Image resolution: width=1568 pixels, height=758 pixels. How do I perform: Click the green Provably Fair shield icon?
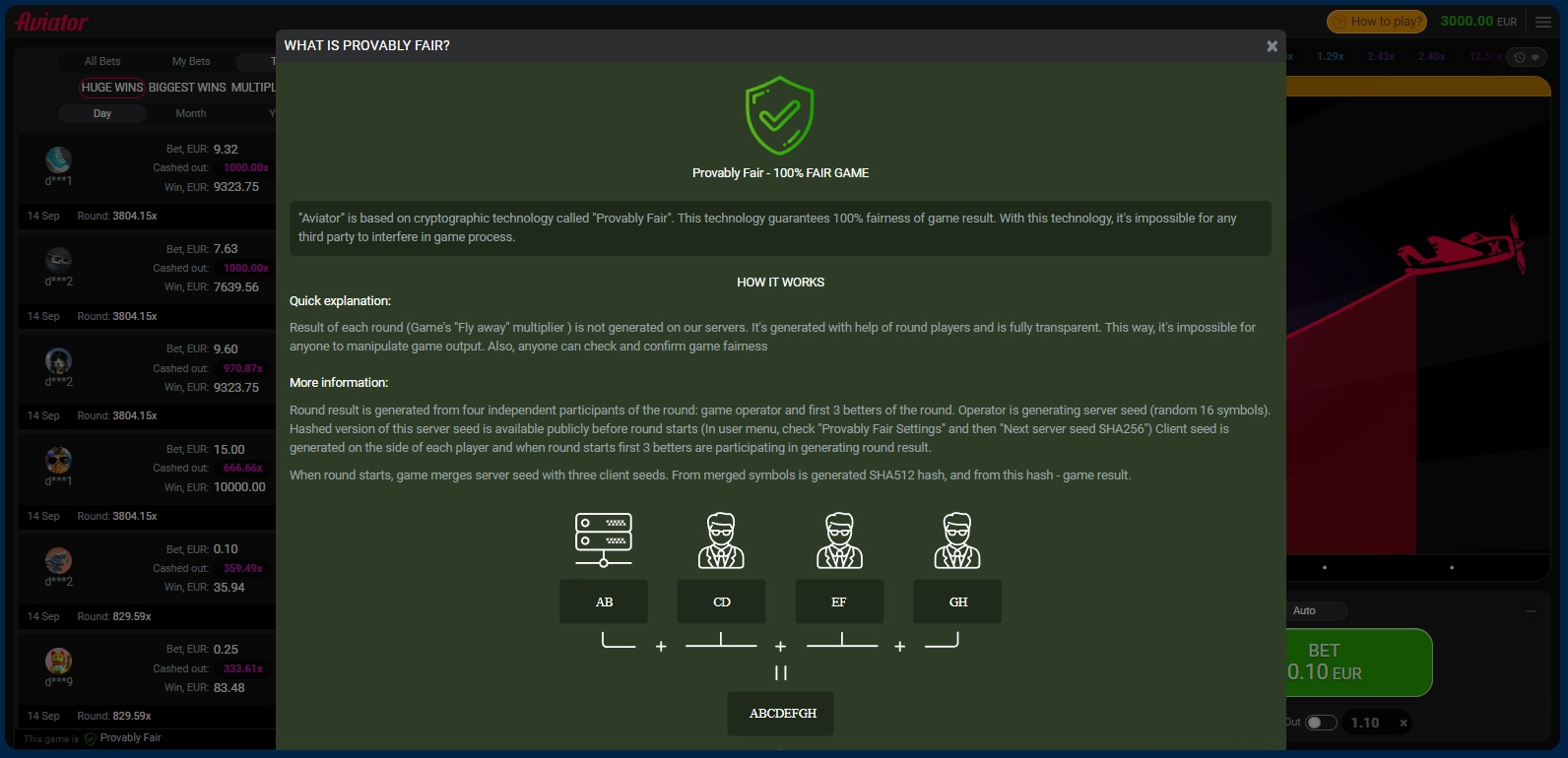click(780, 115)
